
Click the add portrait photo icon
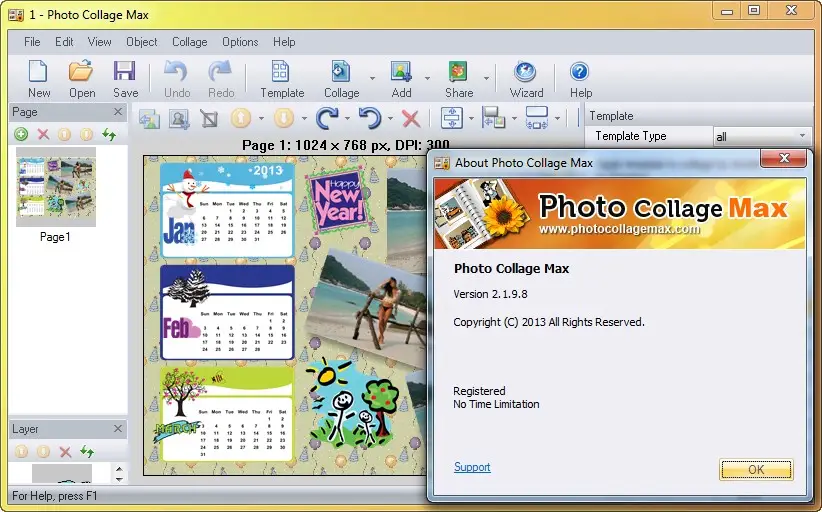[x=179, y=119]
